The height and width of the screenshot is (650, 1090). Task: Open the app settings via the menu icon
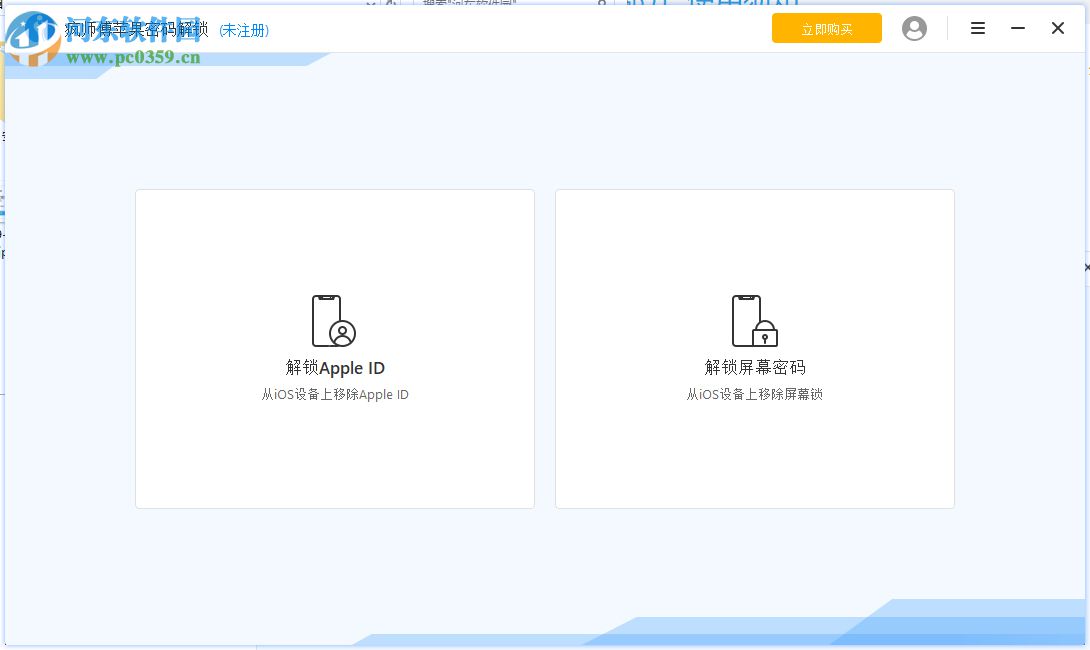[x=977, y=28]
